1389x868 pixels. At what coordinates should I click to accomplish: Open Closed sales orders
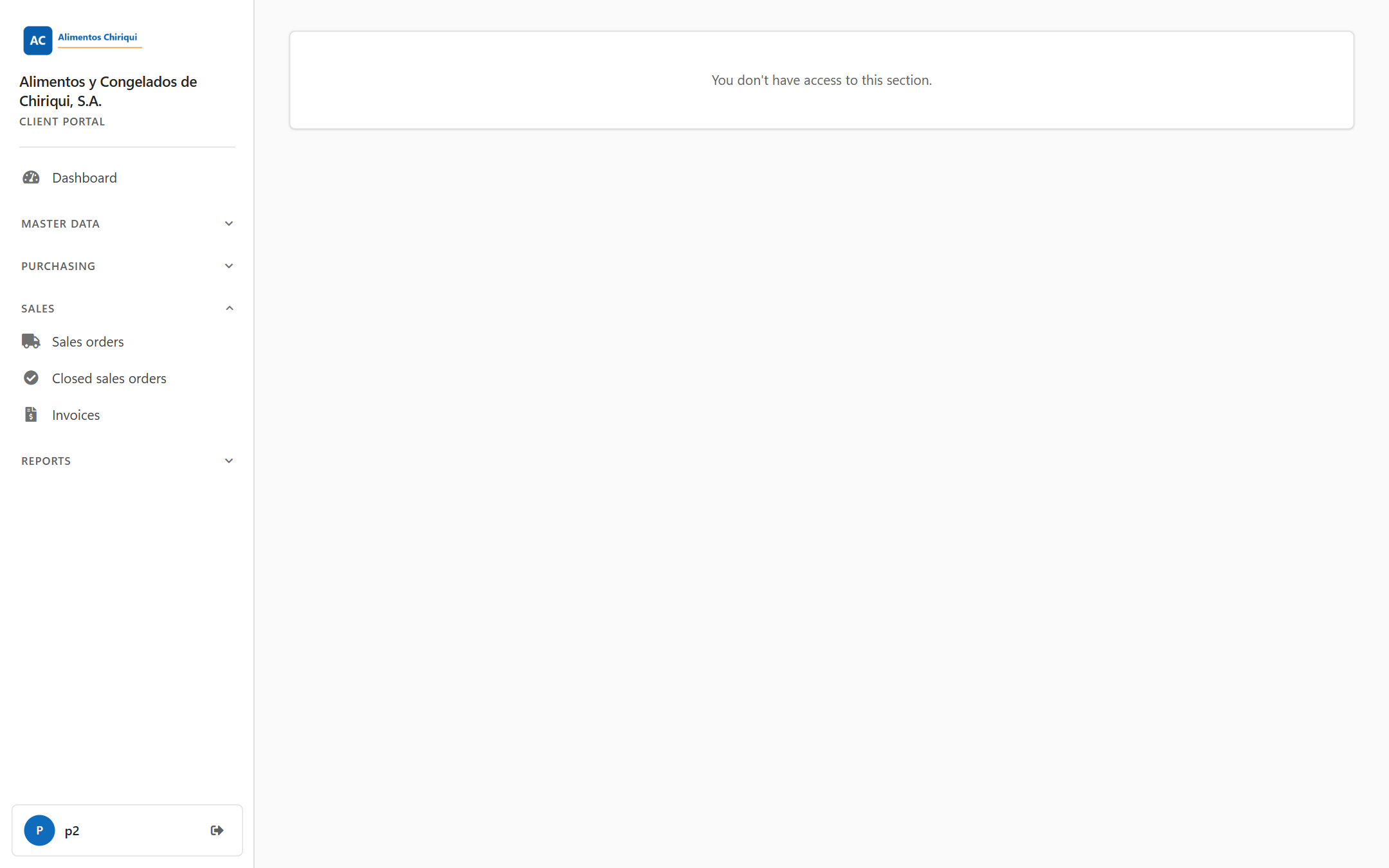tap(127, 378)
